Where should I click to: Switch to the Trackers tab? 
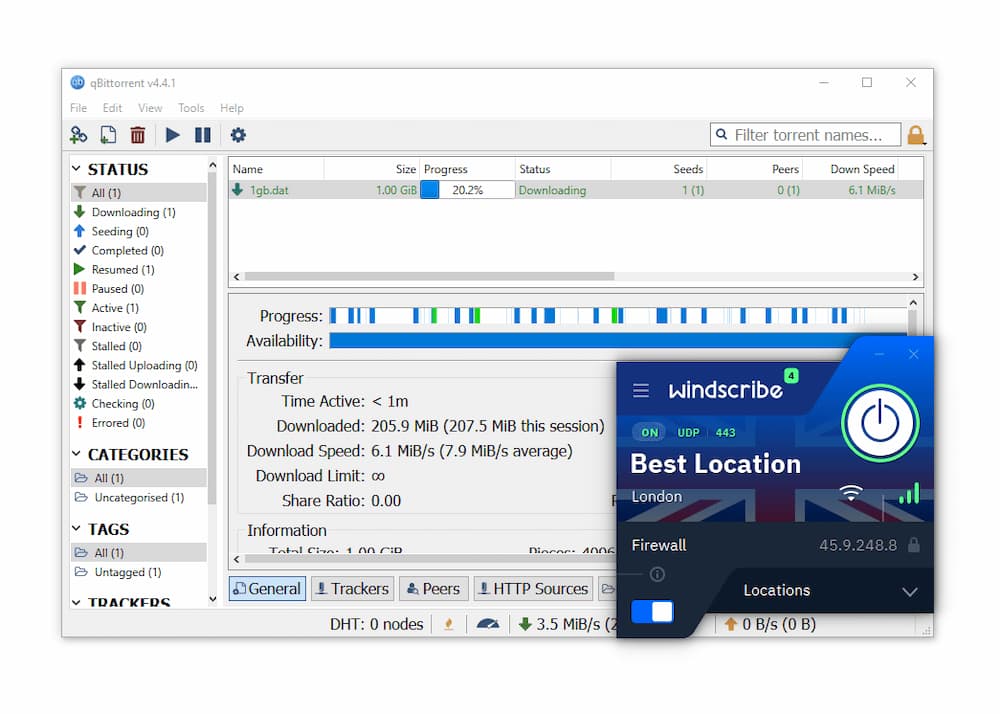tap(352, 588)
